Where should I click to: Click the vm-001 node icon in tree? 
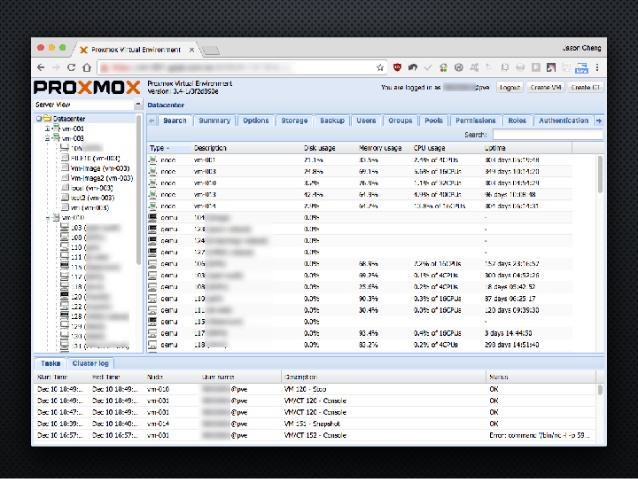click(x=57, y=128)
